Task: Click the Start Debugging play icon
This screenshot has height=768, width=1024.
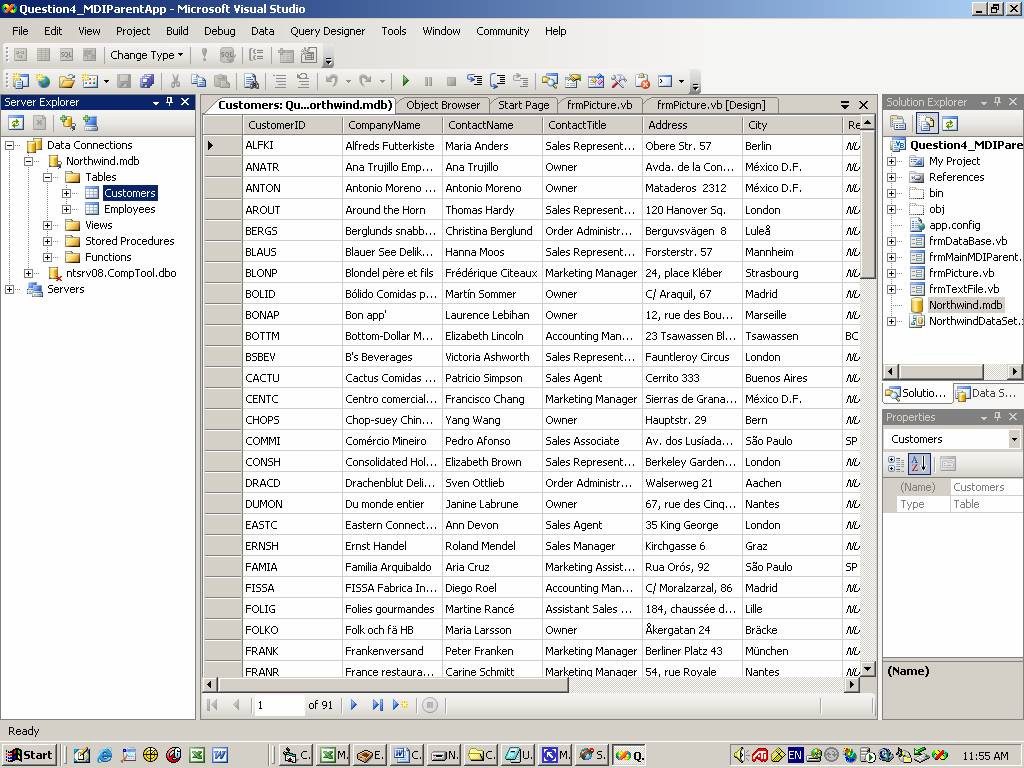Action: pos(405,81)
